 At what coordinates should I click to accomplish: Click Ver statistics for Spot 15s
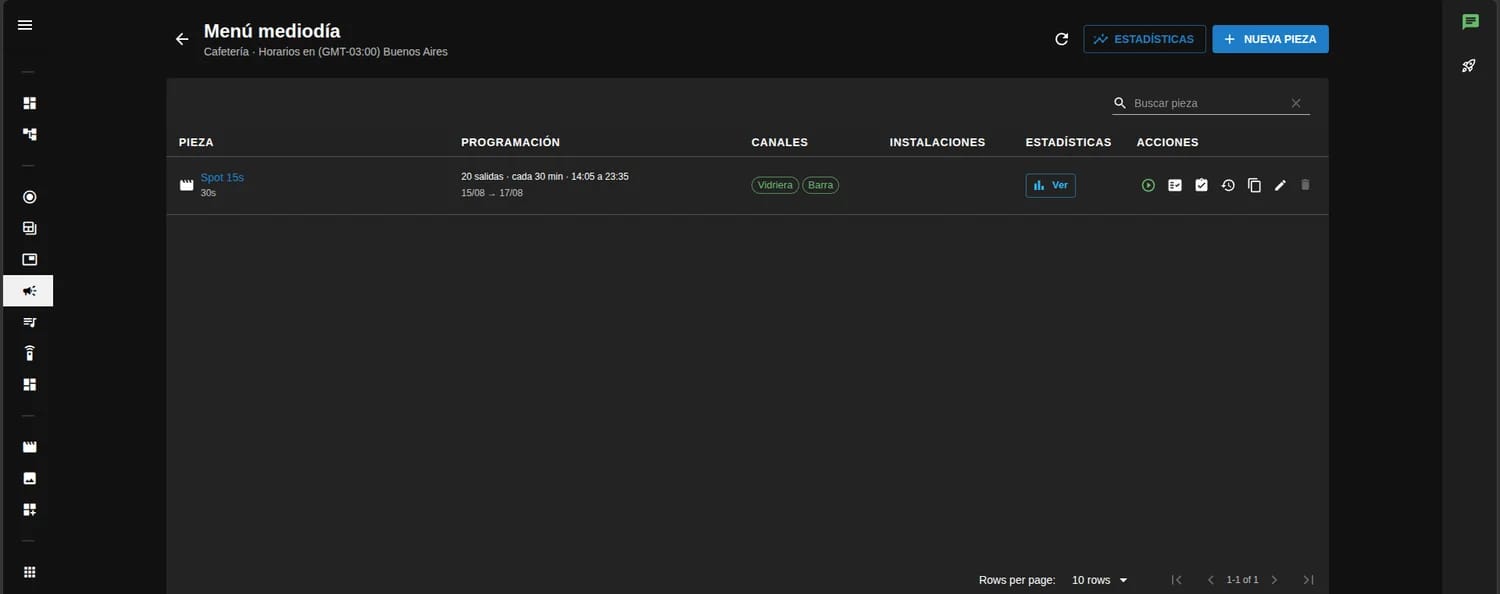click(x=1050, y=185)
